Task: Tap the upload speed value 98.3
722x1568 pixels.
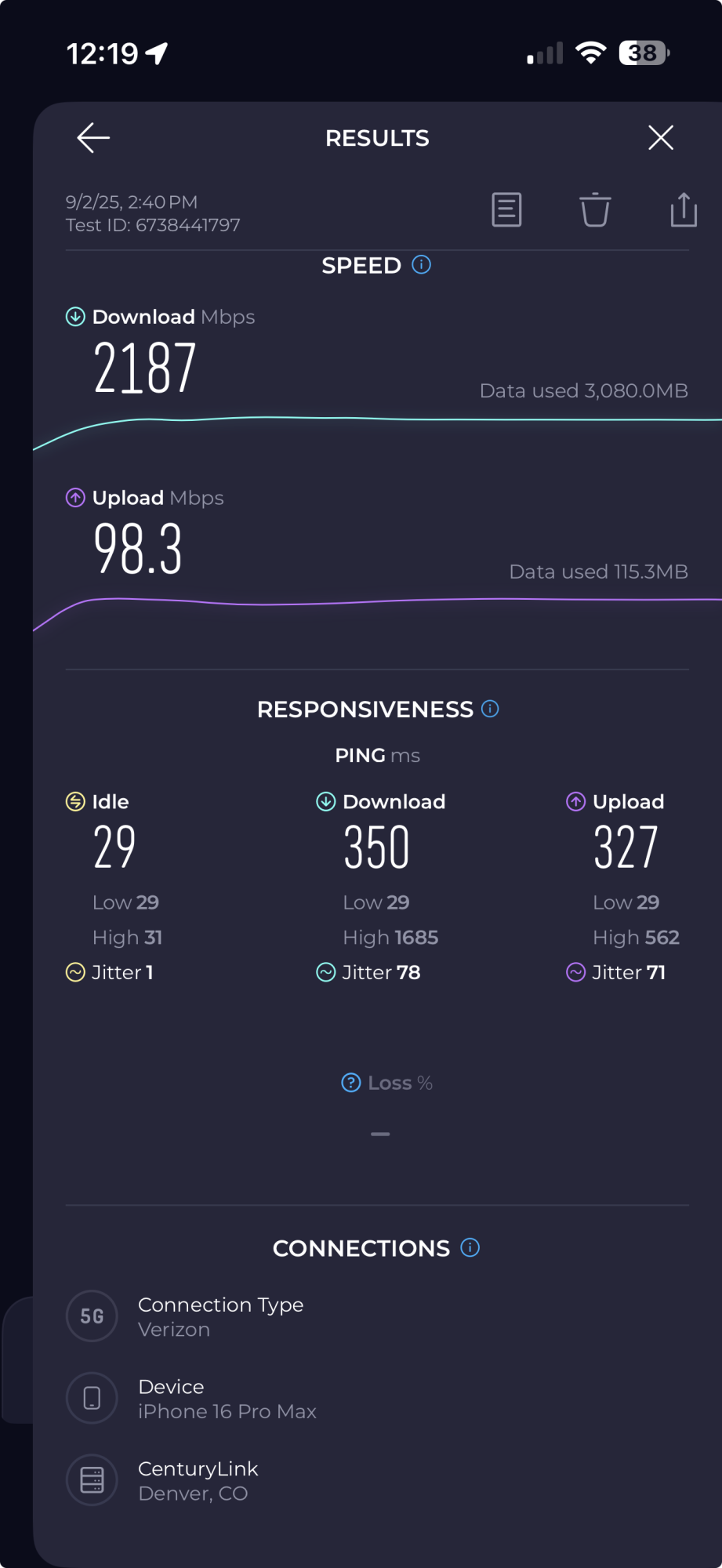Action: (138, 550)
